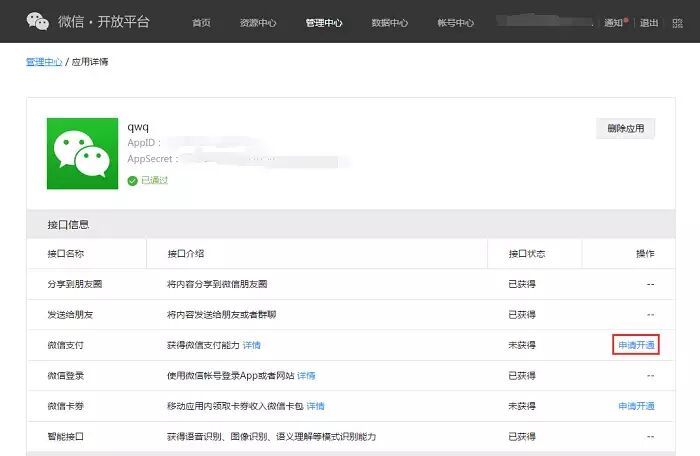
Task: Click 将内容发送给朋友或者群聊 description
Action: [221, 314]
